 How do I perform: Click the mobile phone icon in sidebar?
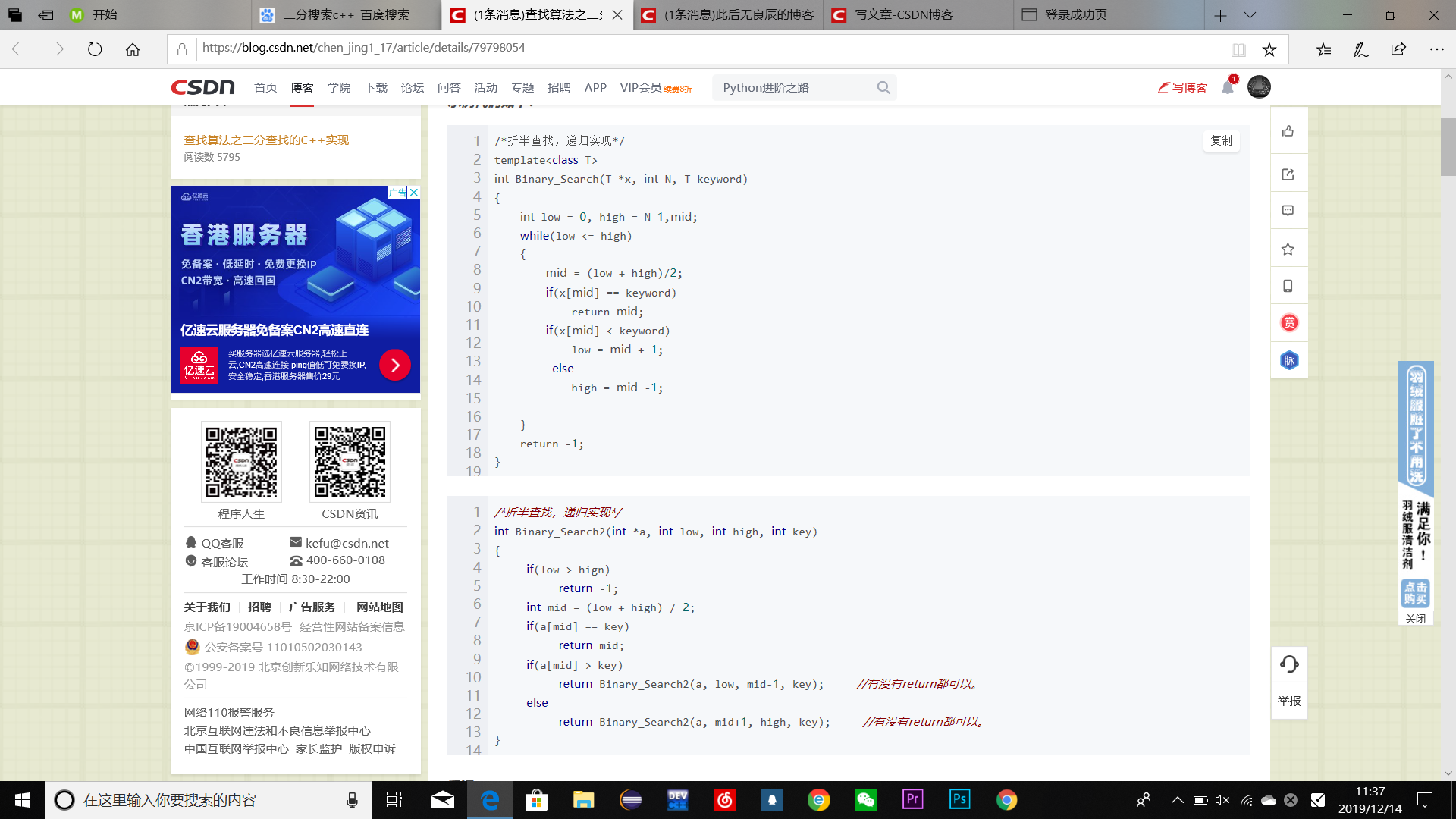pos(1288,286)
